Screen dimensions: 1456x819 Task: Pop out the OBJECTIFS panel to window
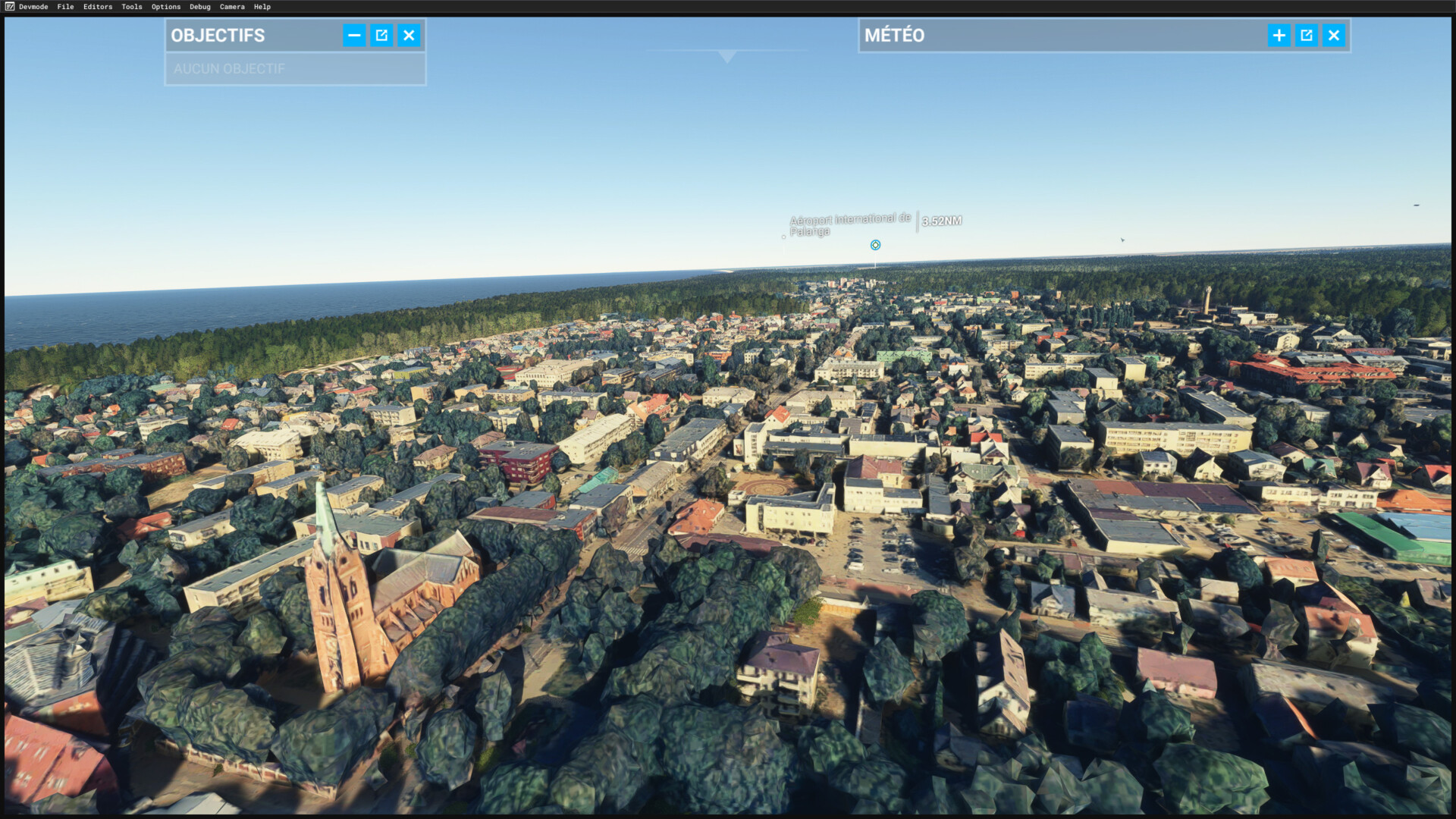click(381, 36)
